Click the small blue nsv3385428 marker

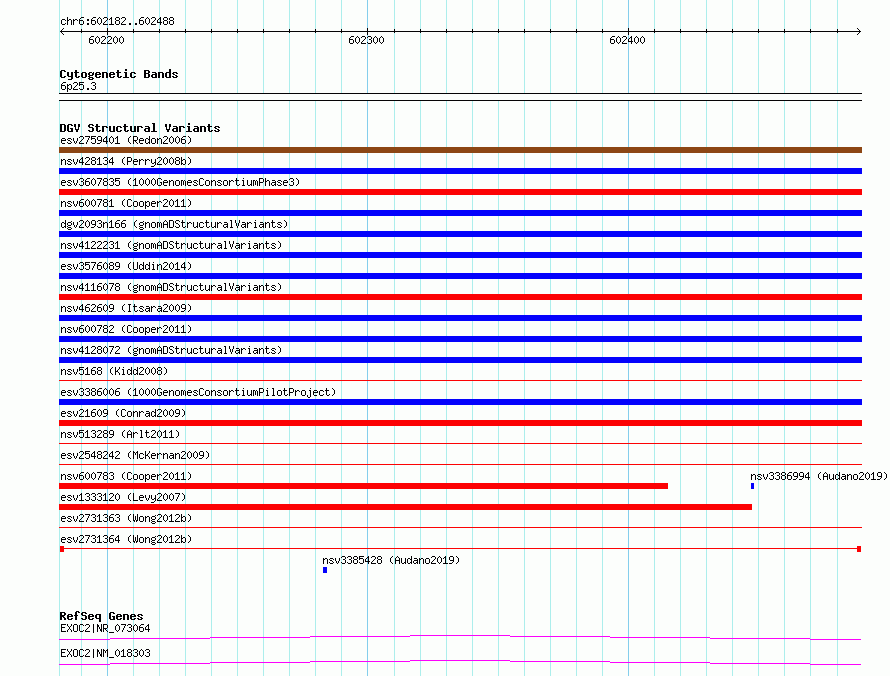point(325,570)
